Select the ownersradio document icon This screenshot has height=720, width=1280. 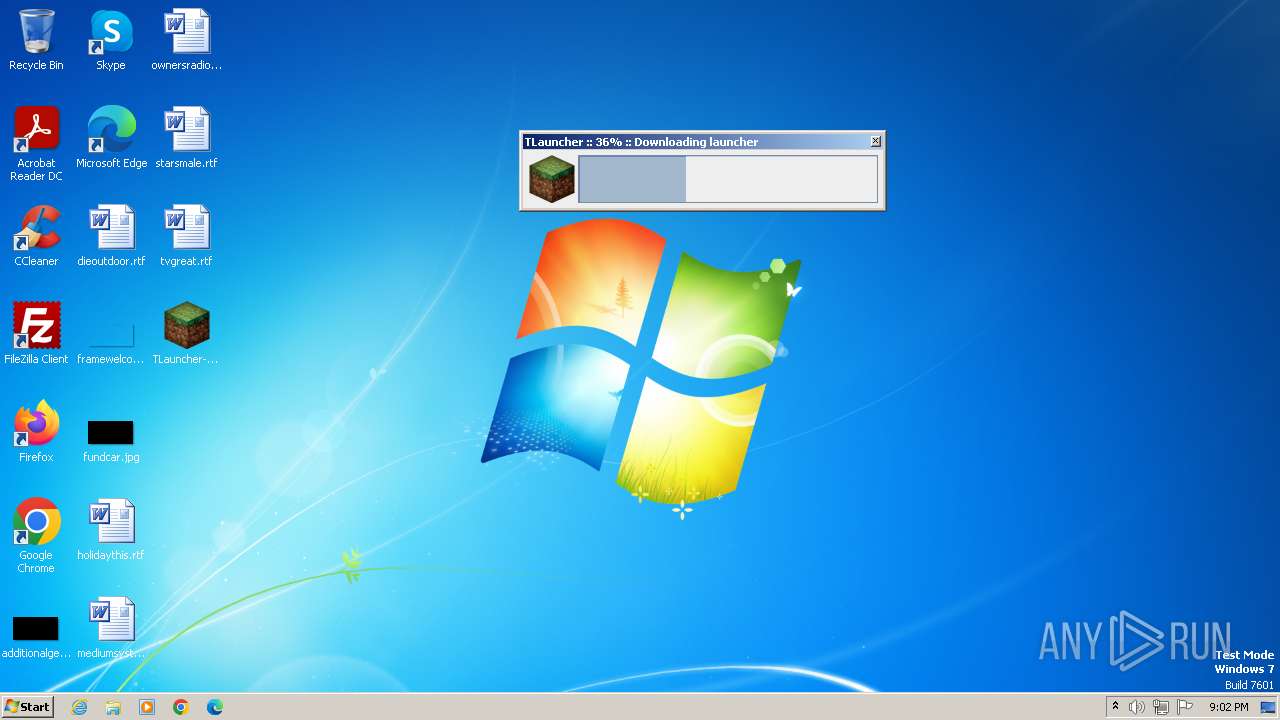(186, 40)
